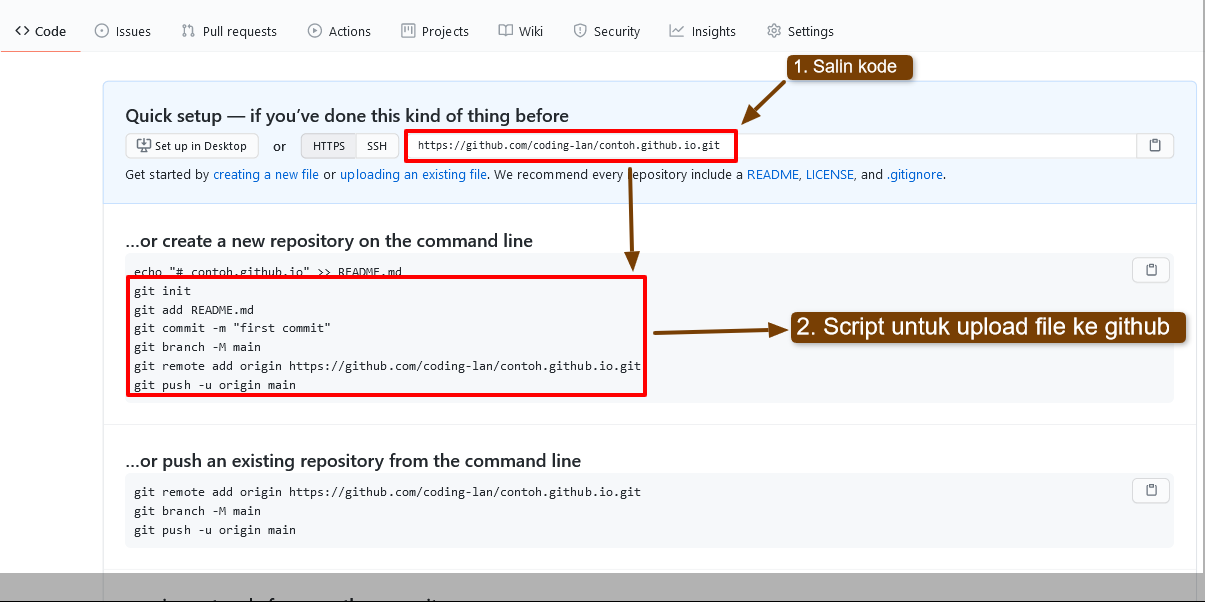
Task: Open Insights via the graph icon
Action: click(x=676, y=31)
